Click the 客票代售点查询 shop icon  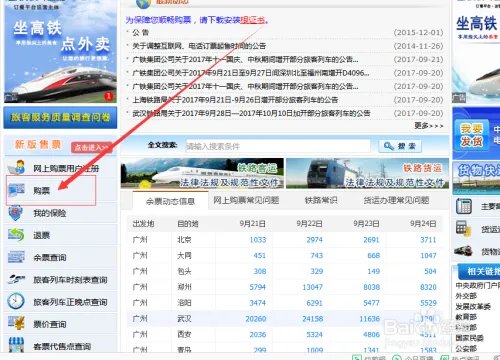pos(16,345)
